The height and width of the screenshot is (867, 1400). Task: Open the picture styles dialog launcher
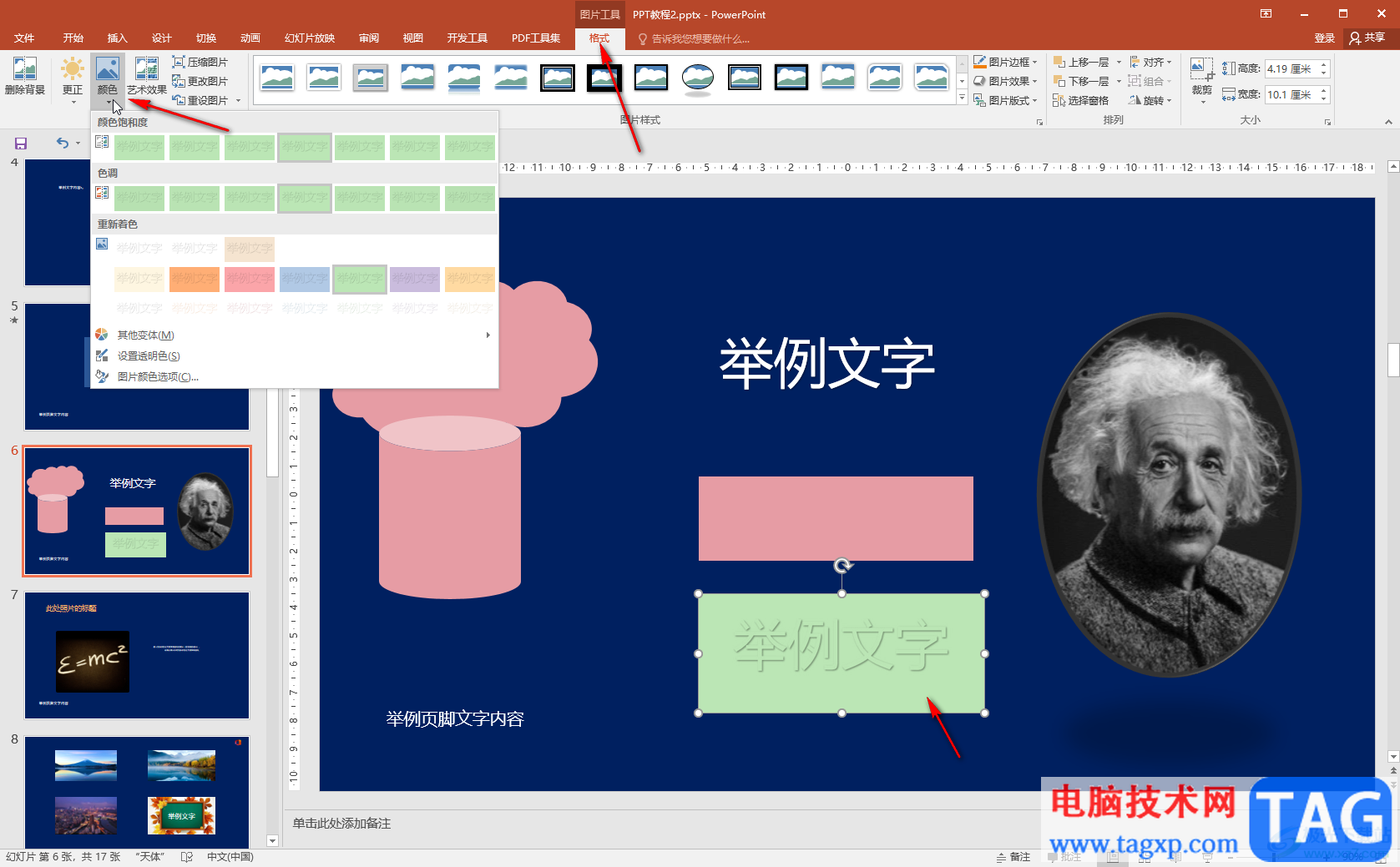coord(1039,122)
